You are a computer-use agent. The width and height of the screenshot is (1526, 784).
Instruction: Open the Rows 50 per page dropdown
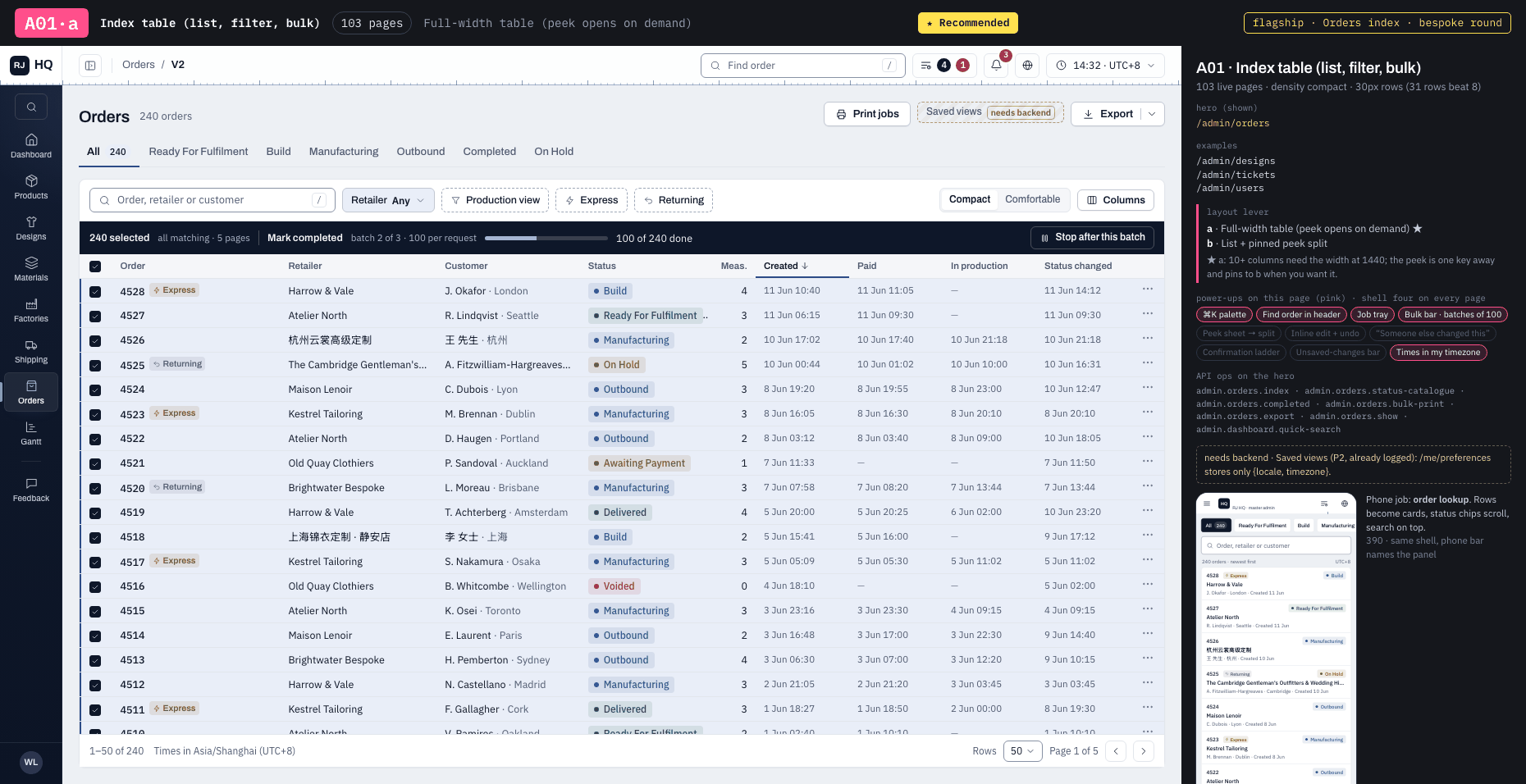tap(1022, 750)
